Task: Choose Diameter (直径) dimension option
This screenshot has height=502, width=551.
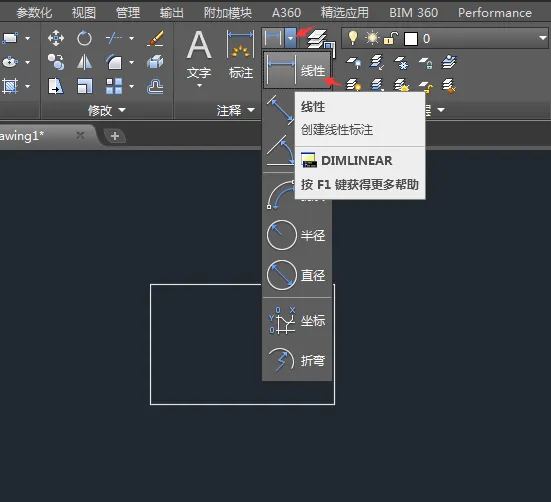Action: click(297, 275)
